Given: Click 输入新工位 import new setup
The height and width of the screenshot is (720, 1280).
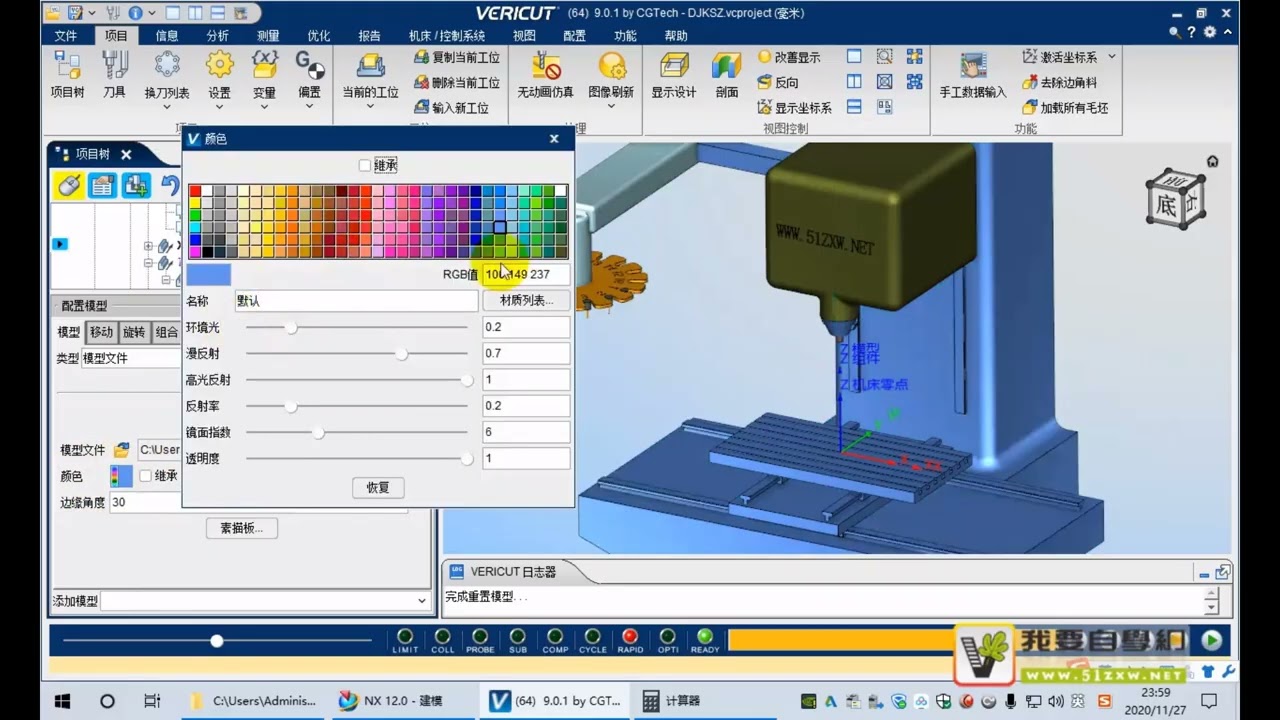Looking at the screenshot, I should point(452,107).
